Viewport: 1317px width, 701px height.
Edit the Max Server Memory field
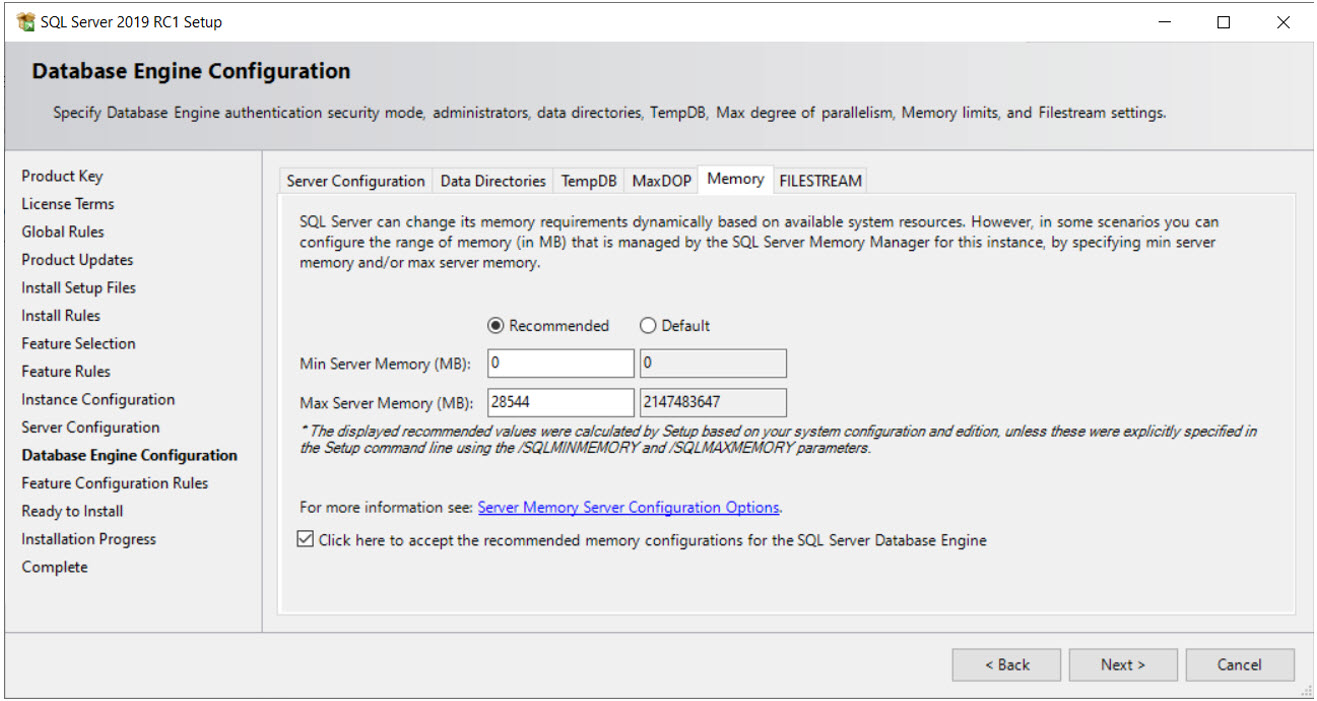tap(559, 402)
